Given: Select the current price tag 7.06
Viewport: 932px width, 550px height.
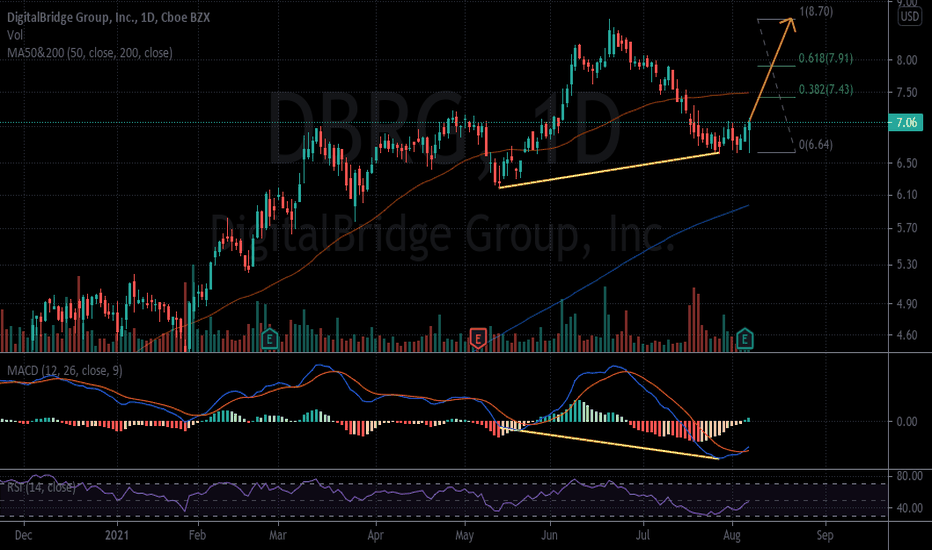Looking at the screenshot, I should coord(906,122).
